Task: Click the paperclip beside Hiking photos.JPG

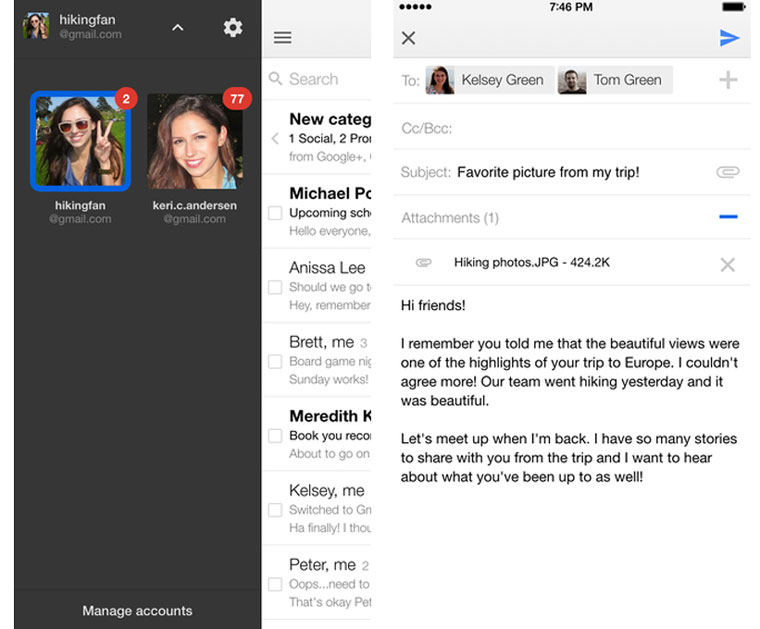Action: tap(424, 263)
